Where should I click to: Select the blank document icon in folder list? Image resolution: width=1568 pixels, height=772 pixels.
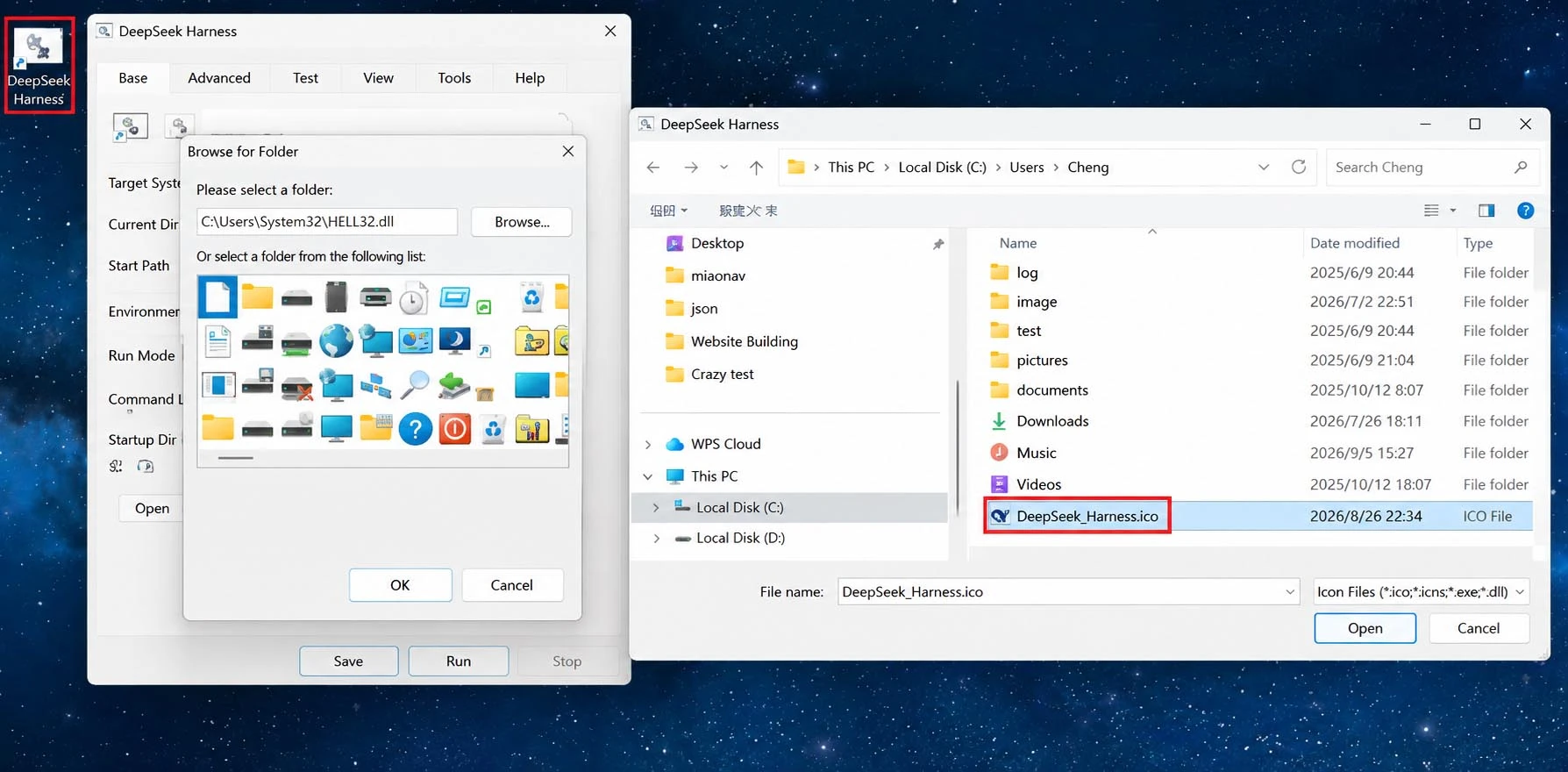pyautogui.click(x=217, y=297)
